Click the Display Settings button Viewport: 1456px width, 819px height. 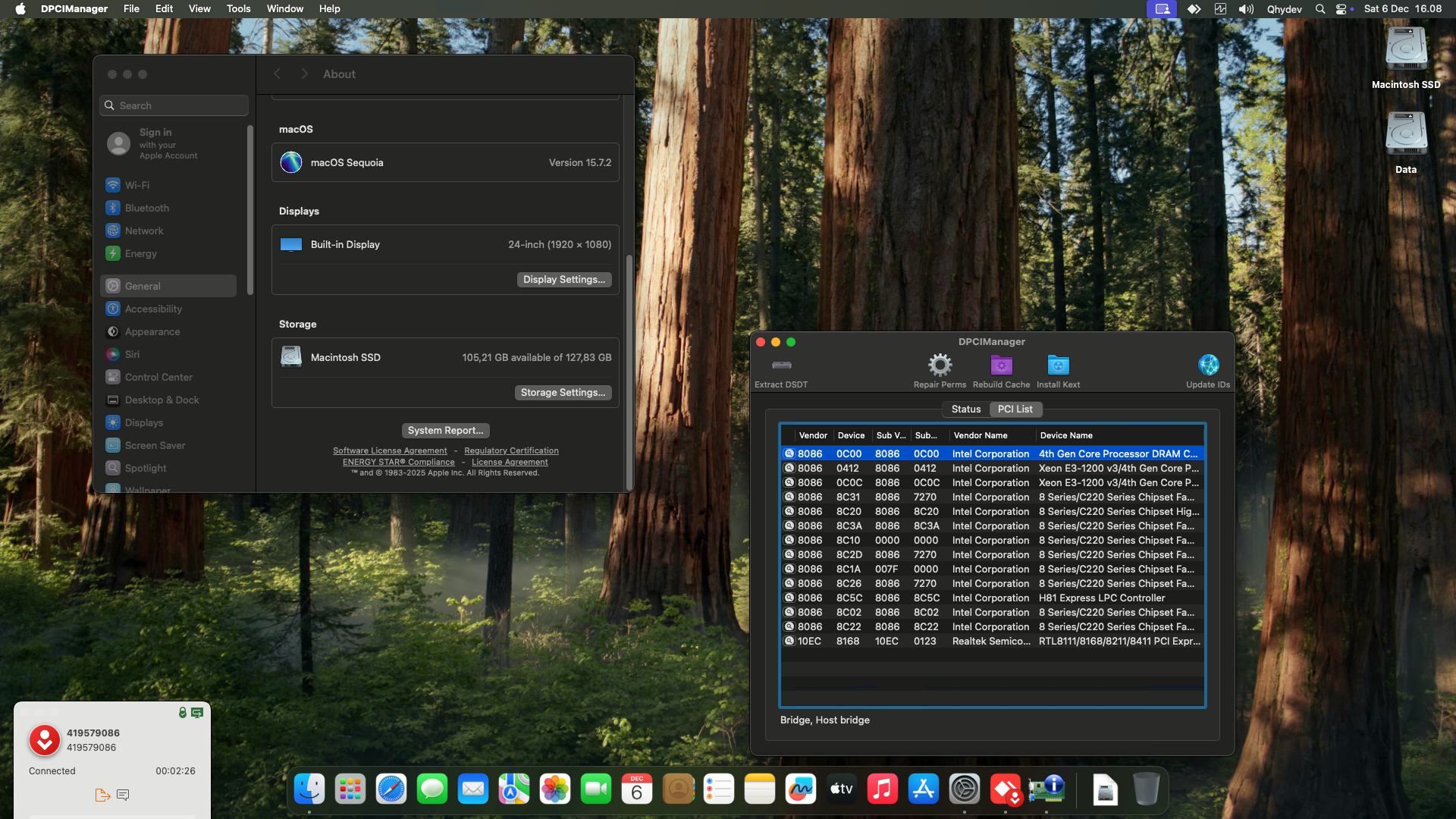(563, 279)
